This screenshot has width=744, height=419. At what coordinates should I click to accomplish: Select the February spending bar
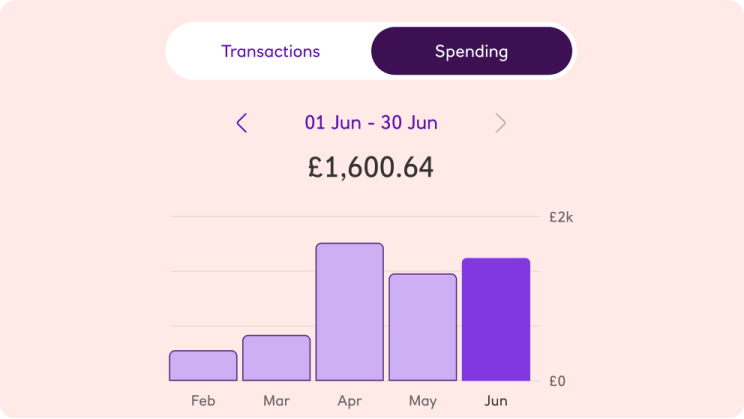[203, 366]
